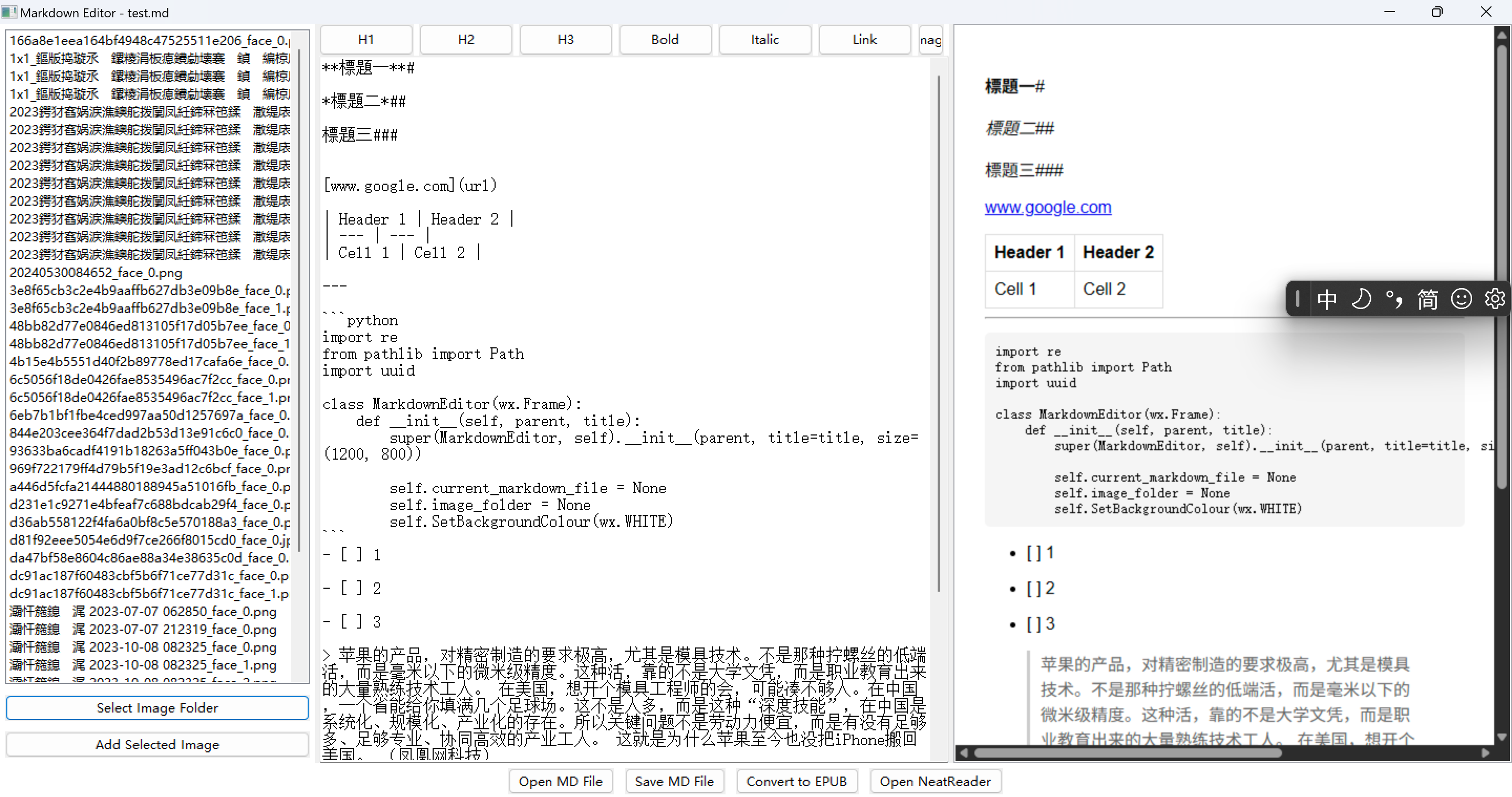The width and height of the screenshot is (1512, 797).
Task: Select 20240530084652_face_0.png in file list
Action: [96, 273]
